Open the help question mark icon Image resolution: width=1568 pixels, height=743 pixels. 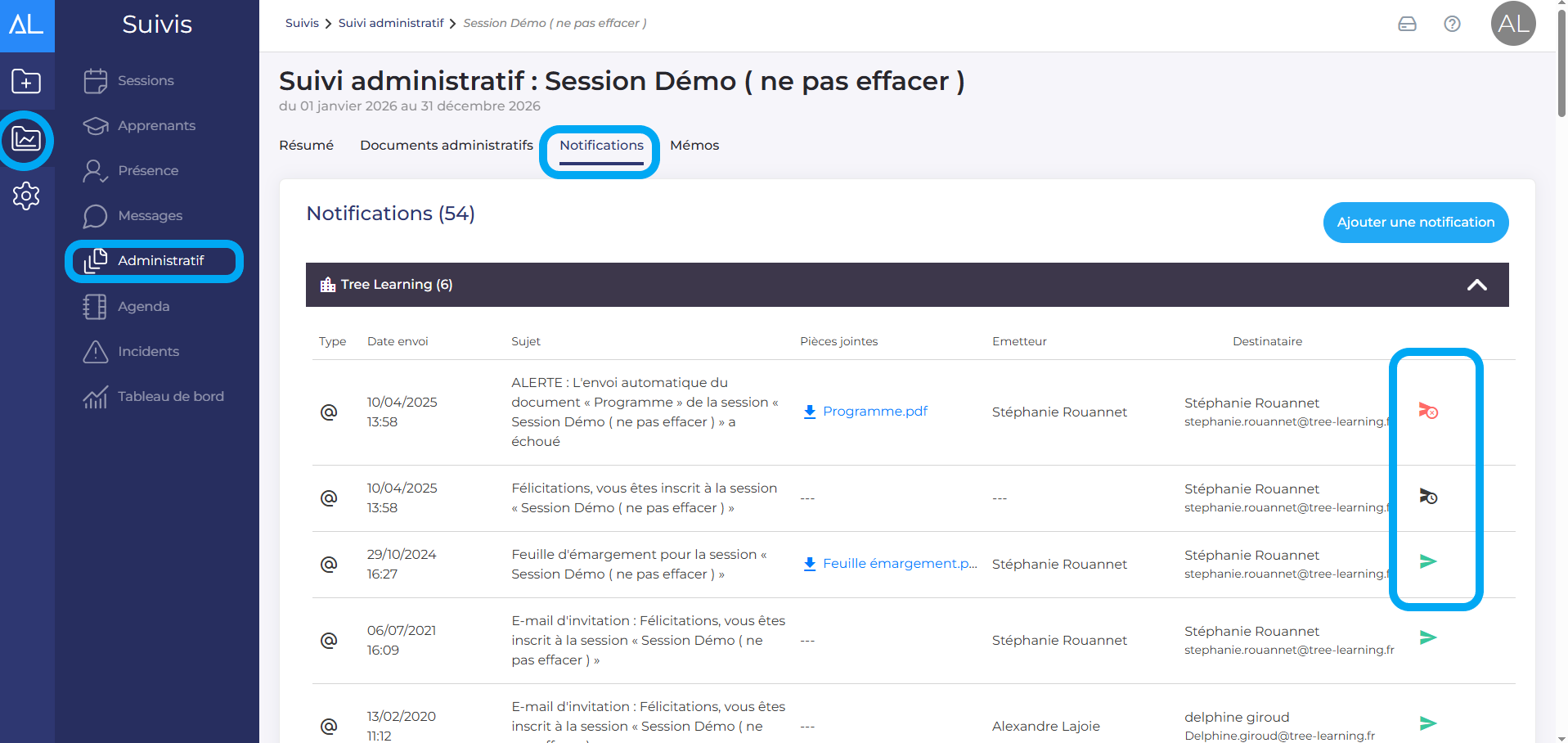1452,24
